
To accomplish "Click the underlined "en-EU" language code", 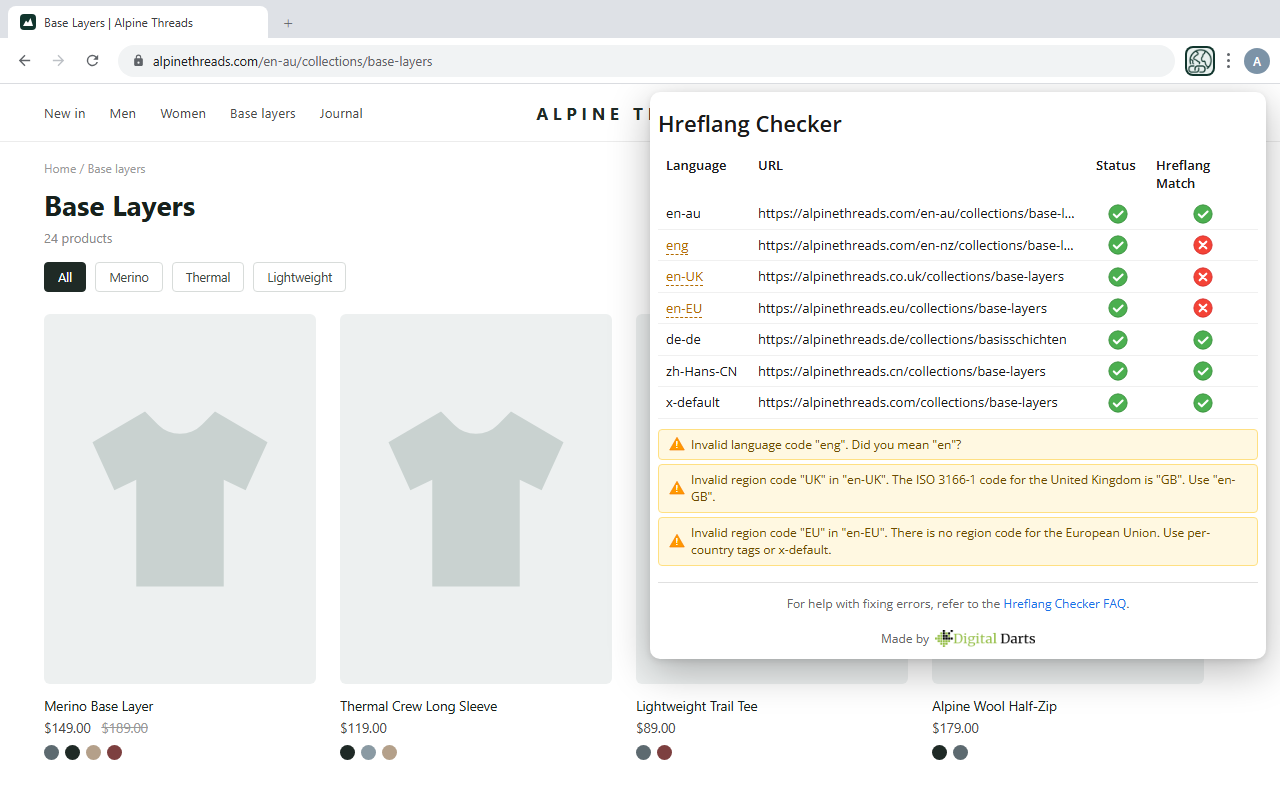I will click(684, 309).
